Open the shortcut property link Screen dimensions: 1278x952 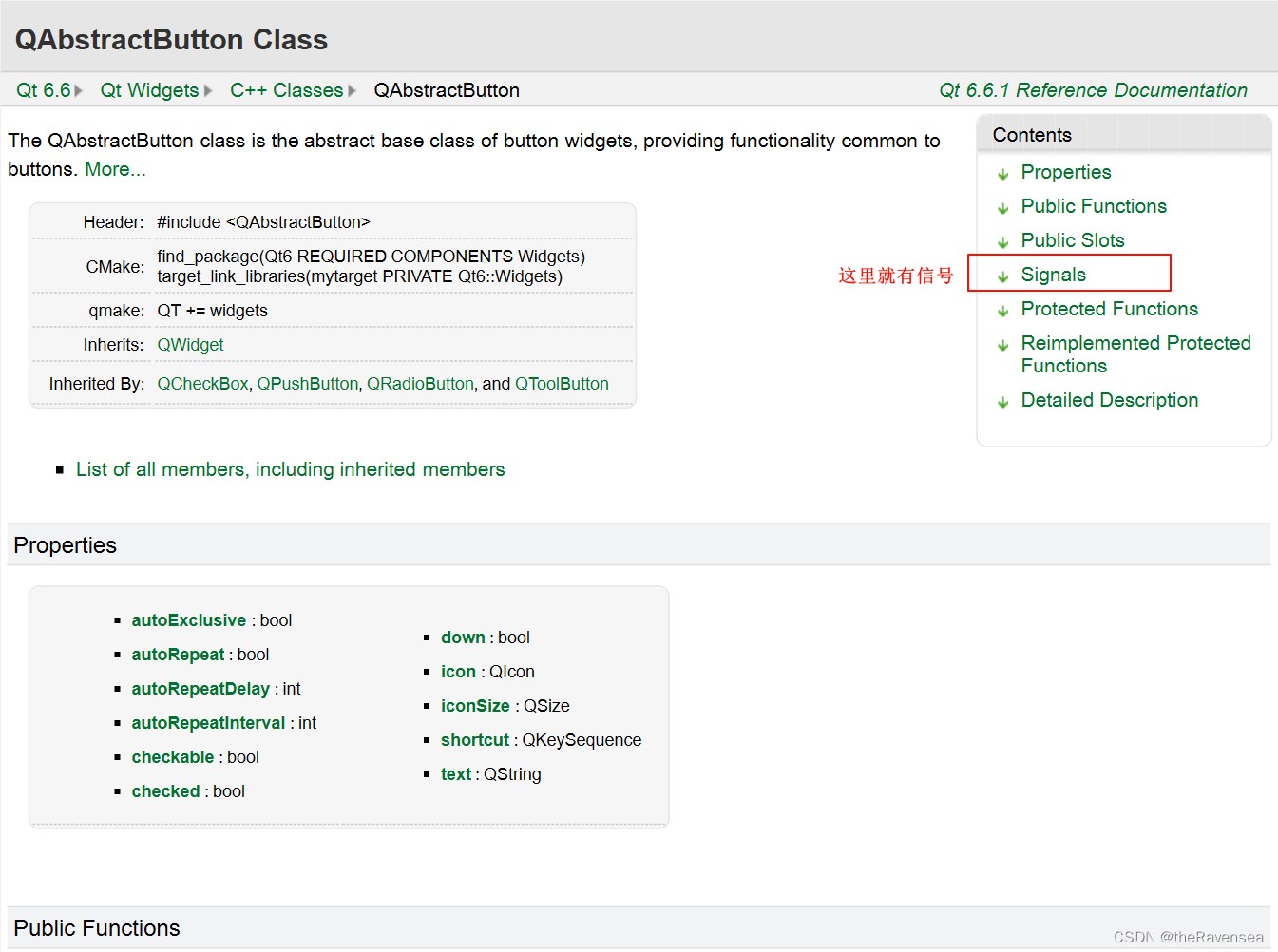tap(475, 740)
